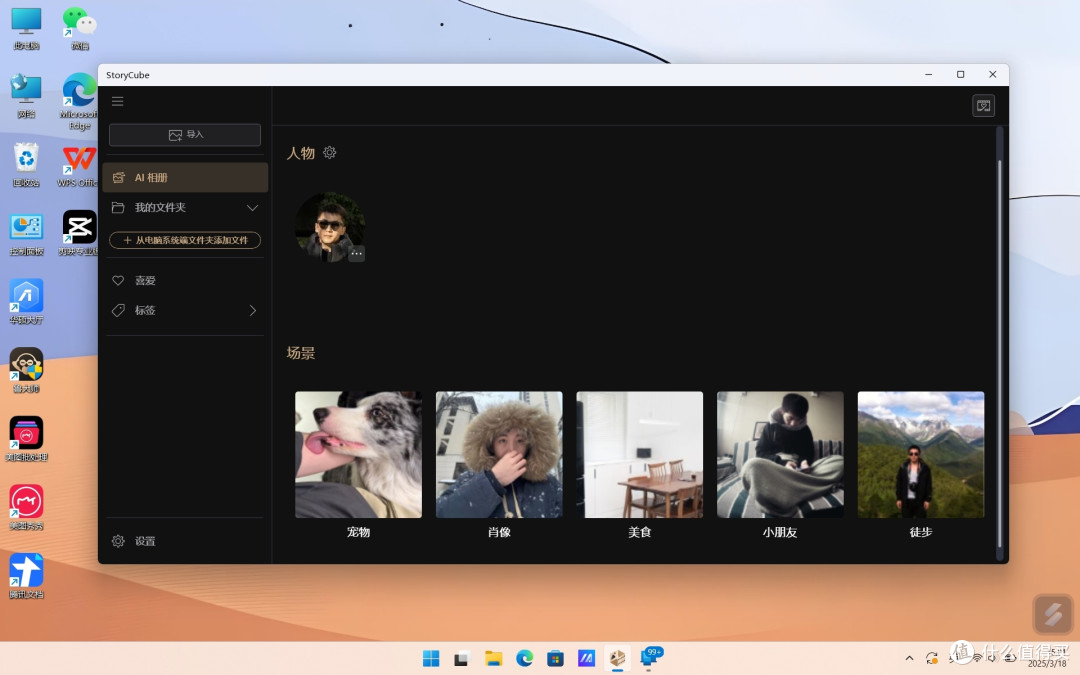Select the 微信 WeChat desktop icon

[80, 28]
